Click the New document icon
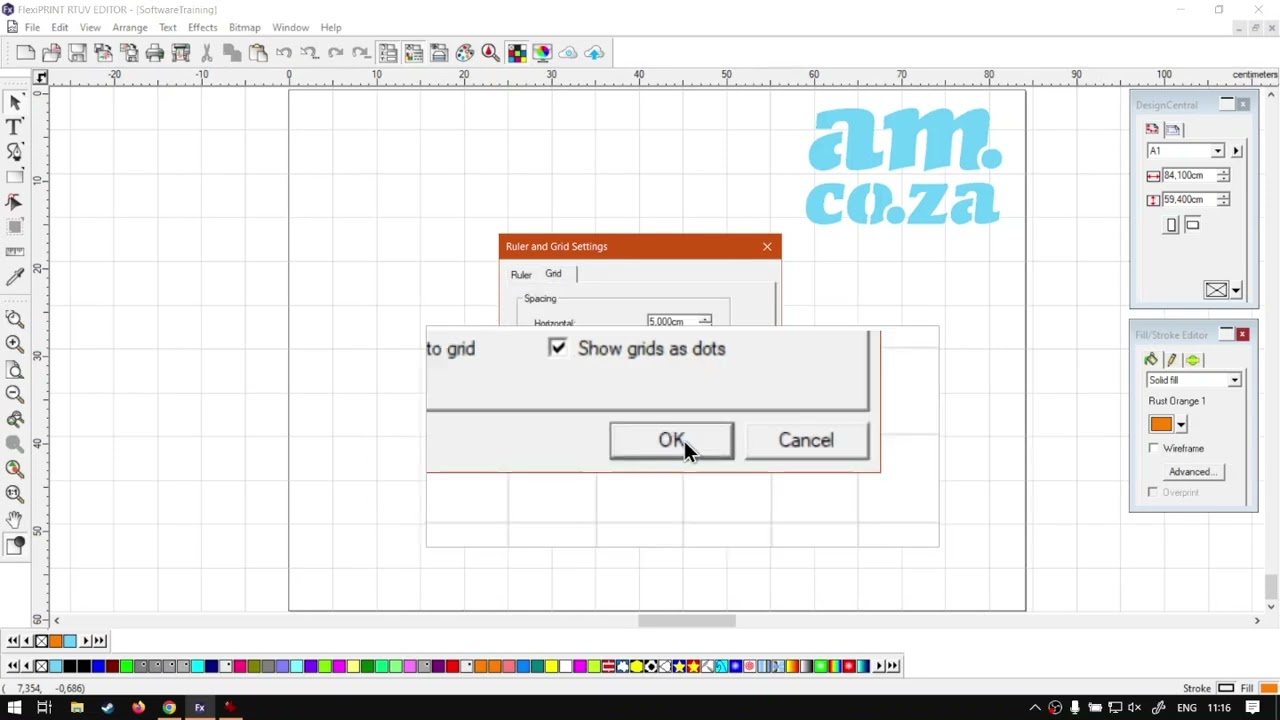 pyautogui.click(x=26, y=53)
